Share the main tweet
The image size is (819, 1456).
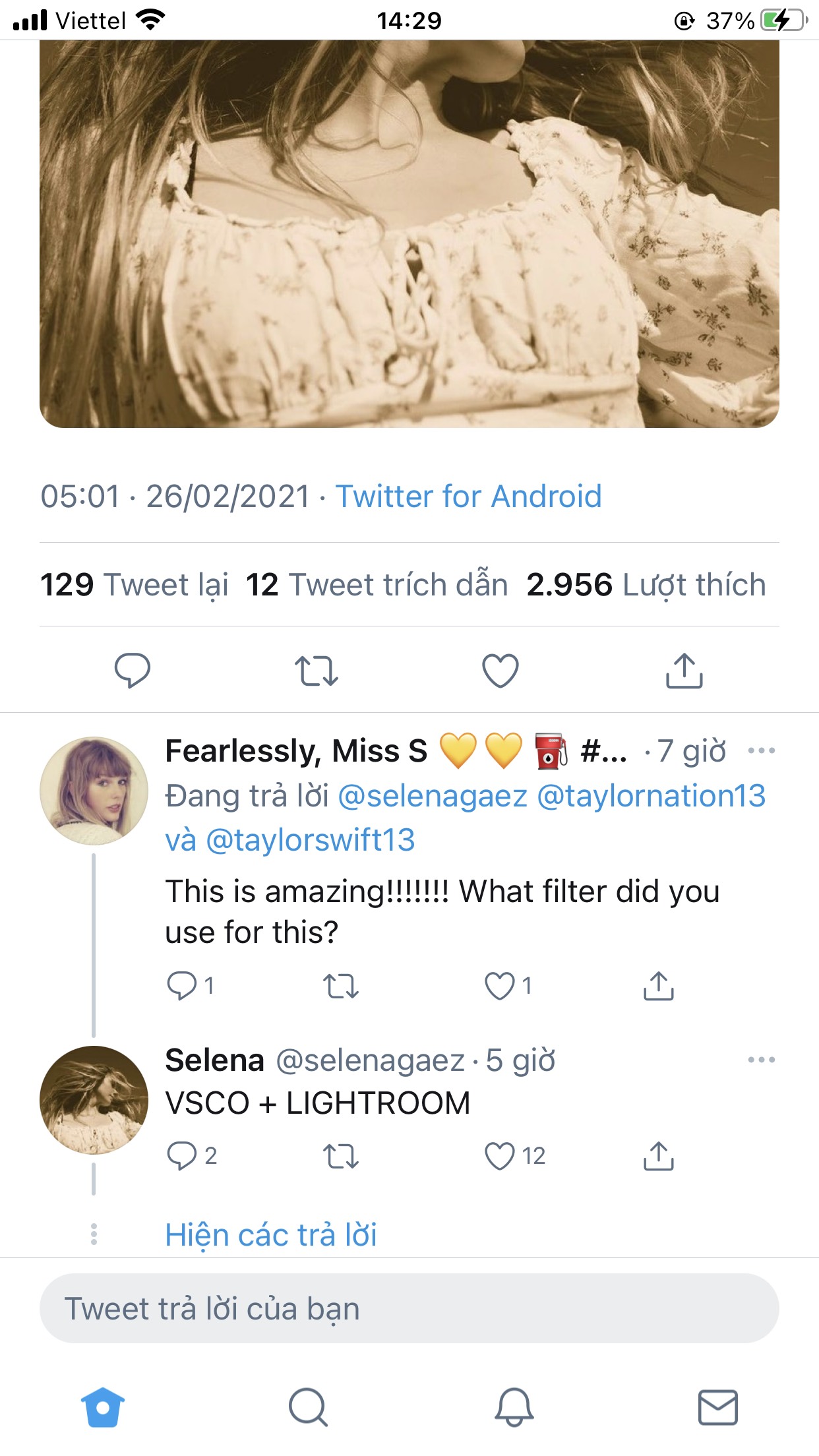[684, 671]
